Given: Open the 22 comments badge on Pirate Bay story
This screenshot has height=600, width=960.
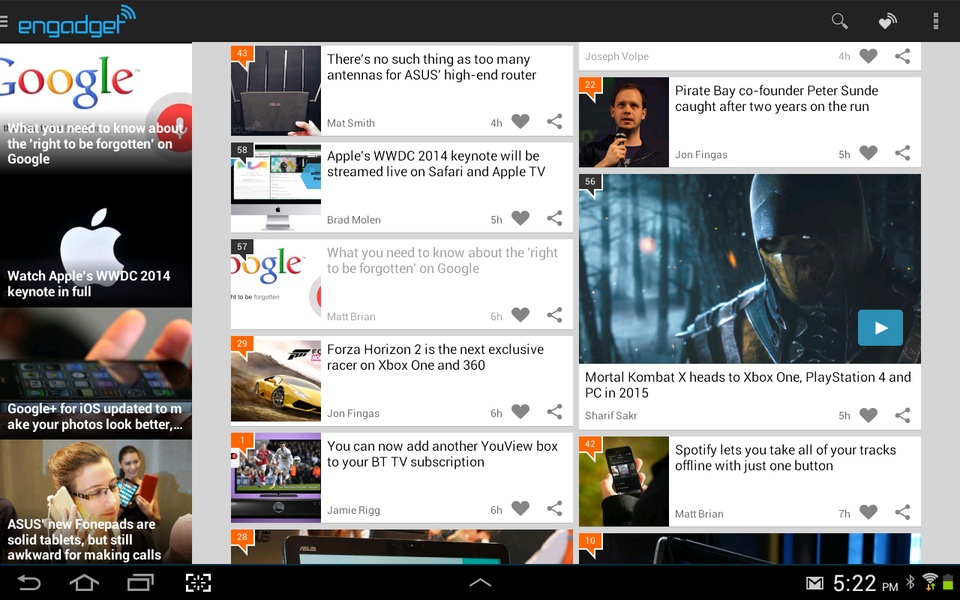Looking at the screenshot, I should tap(590, 87).
